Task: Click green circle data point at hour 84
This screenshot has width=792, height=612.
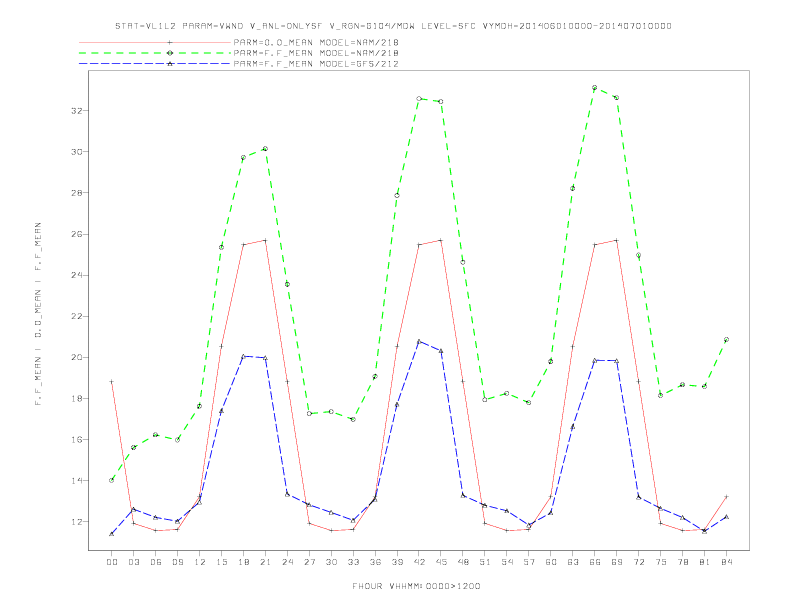Action: pos(726,340)
